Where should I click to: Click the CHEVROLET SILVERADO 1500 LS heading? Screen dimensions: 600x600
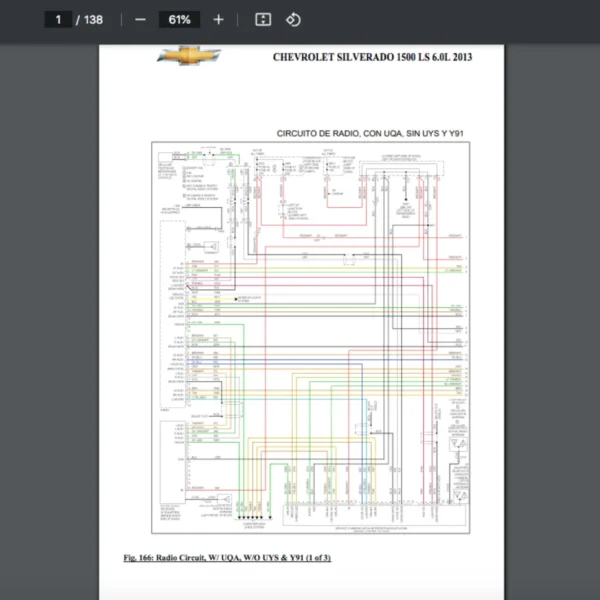click(x=372, y=57)
